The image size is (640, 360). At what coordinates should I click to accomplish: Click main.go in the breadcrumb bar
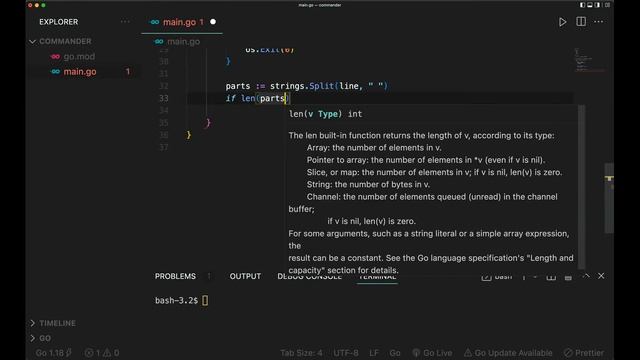(x=183, y=41)
